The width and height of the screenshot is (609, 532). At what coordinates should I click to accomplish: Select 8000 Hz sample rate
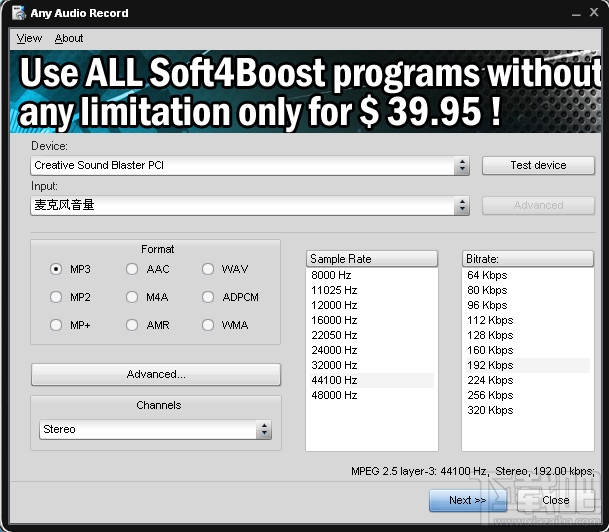(372, 275)
